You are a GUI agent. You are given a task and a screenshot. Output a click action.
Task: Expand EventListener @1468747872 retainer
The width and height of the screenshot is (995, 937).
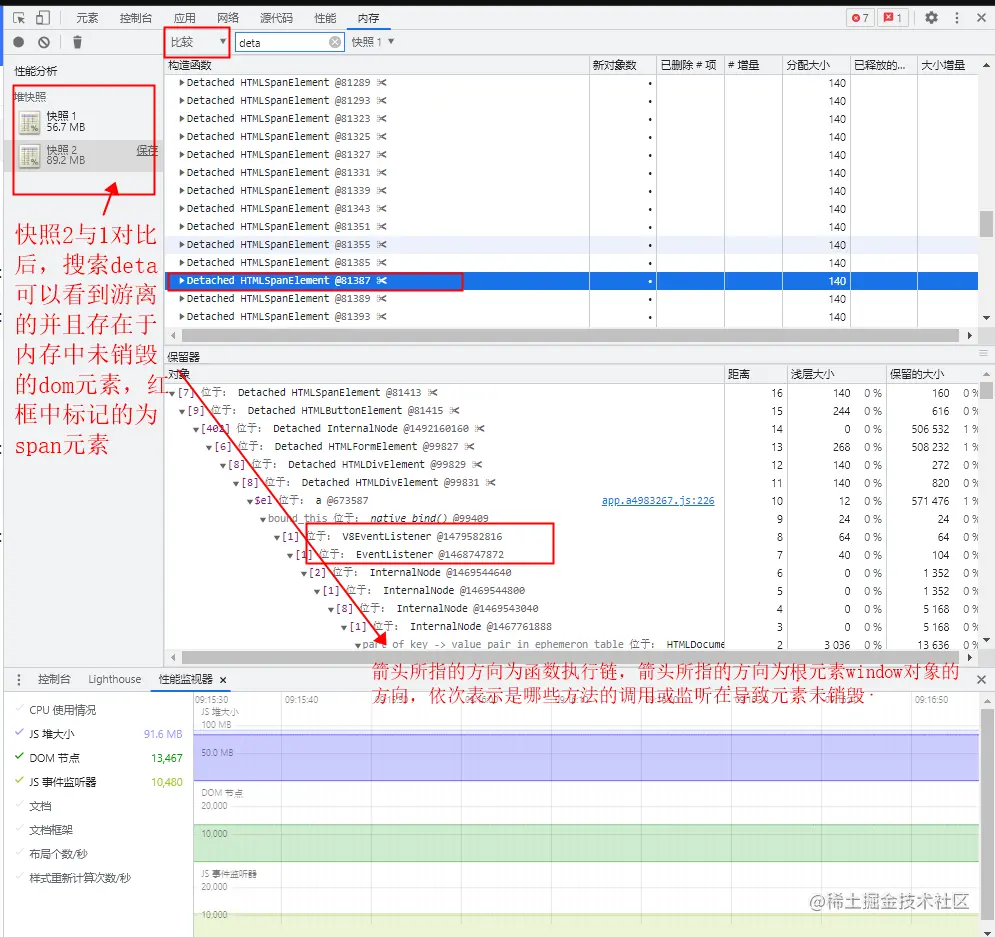pyautogui.click(x=290, y=555)
